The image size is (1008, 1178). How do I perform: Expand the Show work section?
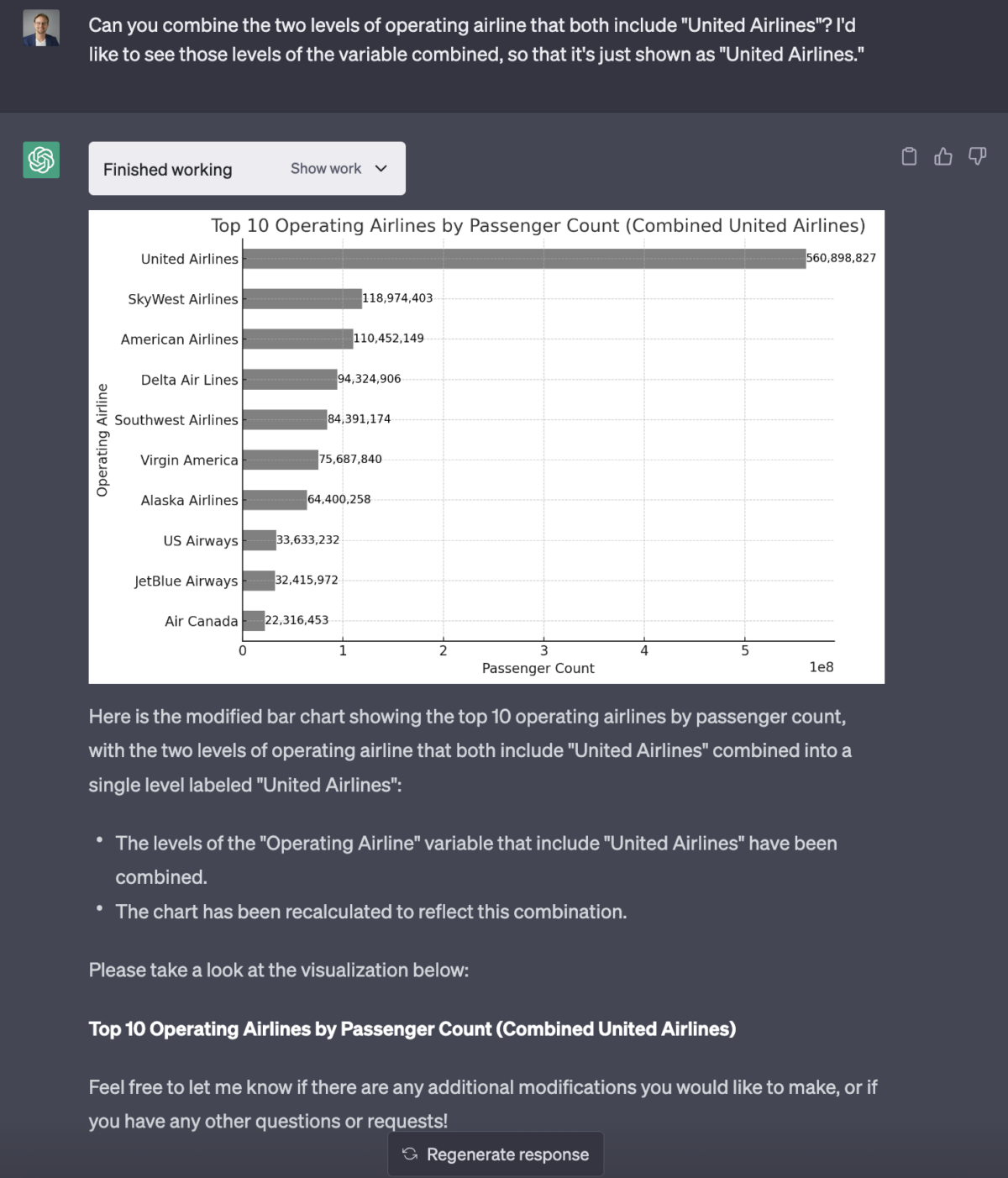(326, 168)
